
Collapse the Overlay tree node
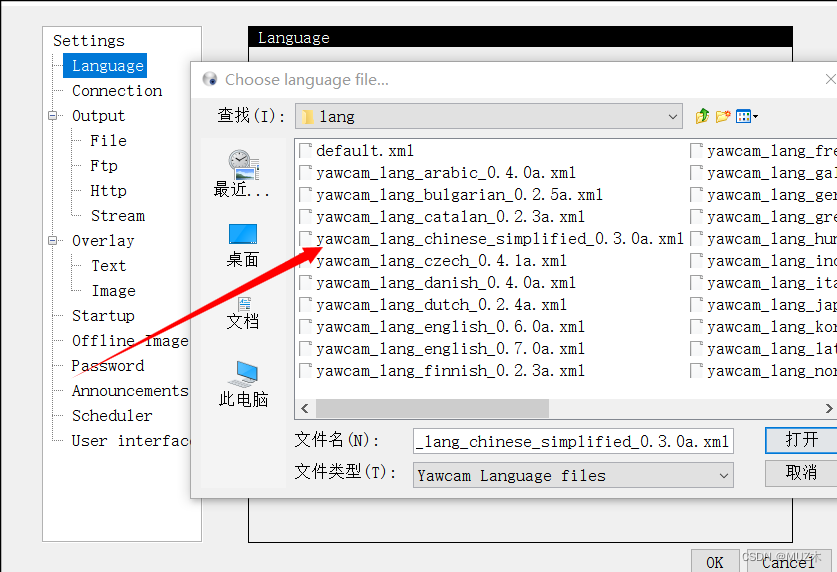[52, 241]
